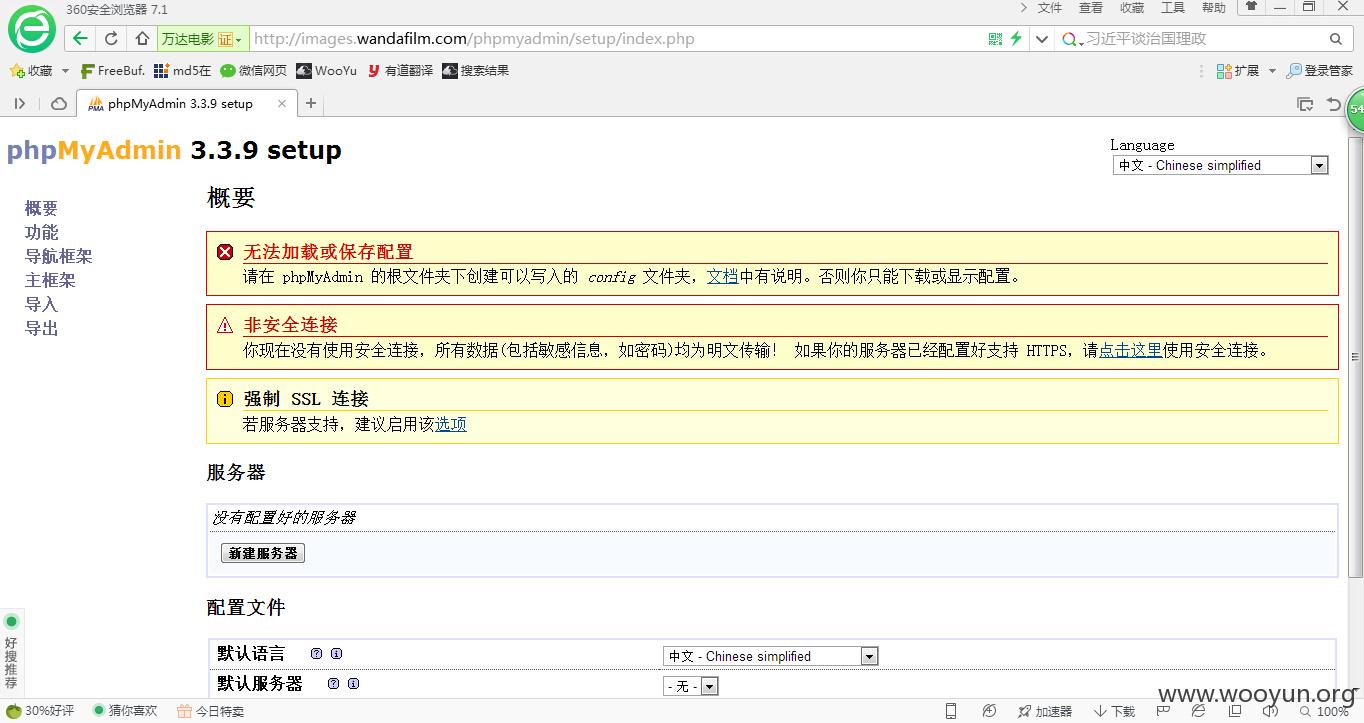The height and width of the screenshot is (723, 1364).
Task: Go to 主框架 in left navigation
Action: (x=50, y=280)
